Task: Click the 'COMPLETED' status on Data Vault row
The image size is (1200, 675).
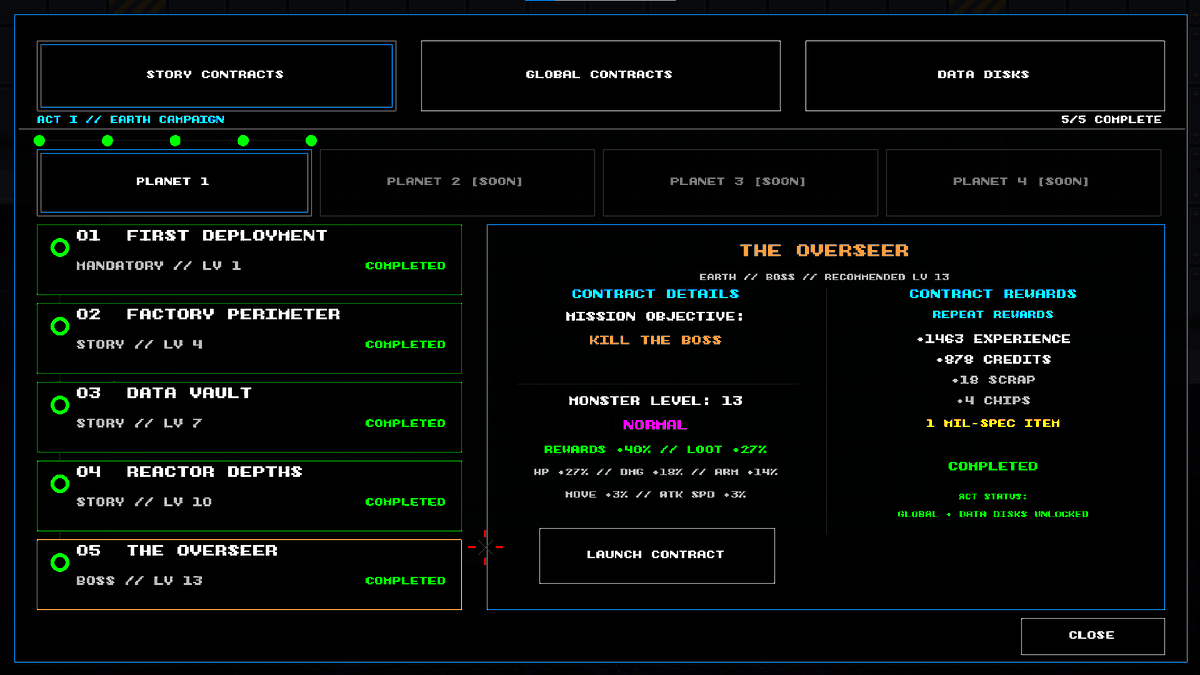Action: point(405,424)
